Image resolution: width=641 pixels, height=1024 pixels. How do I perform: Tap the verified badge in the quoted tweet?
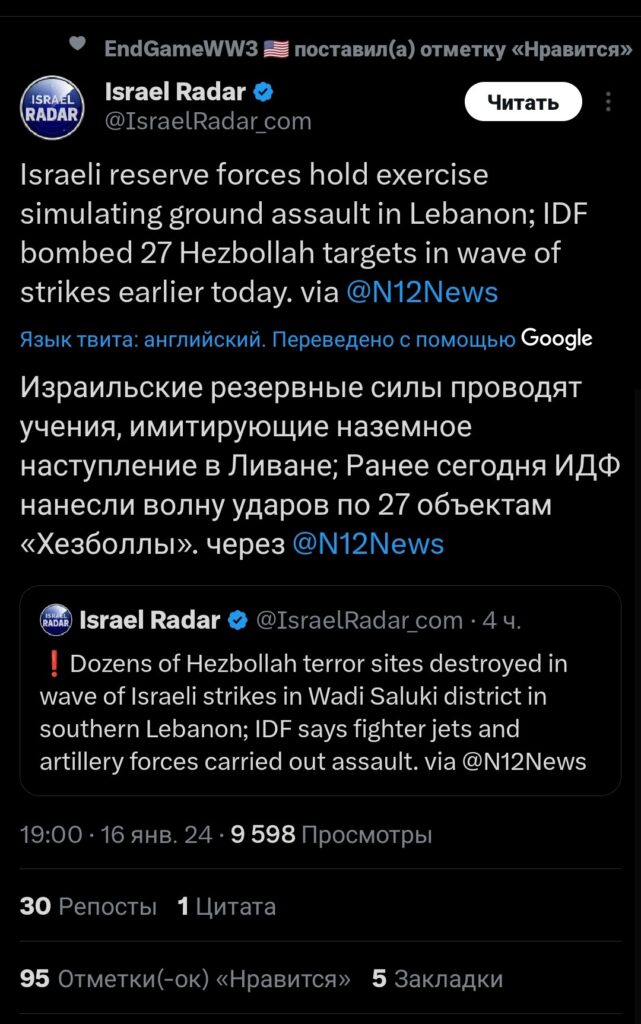pyautogui.click(x=238, y=621)
